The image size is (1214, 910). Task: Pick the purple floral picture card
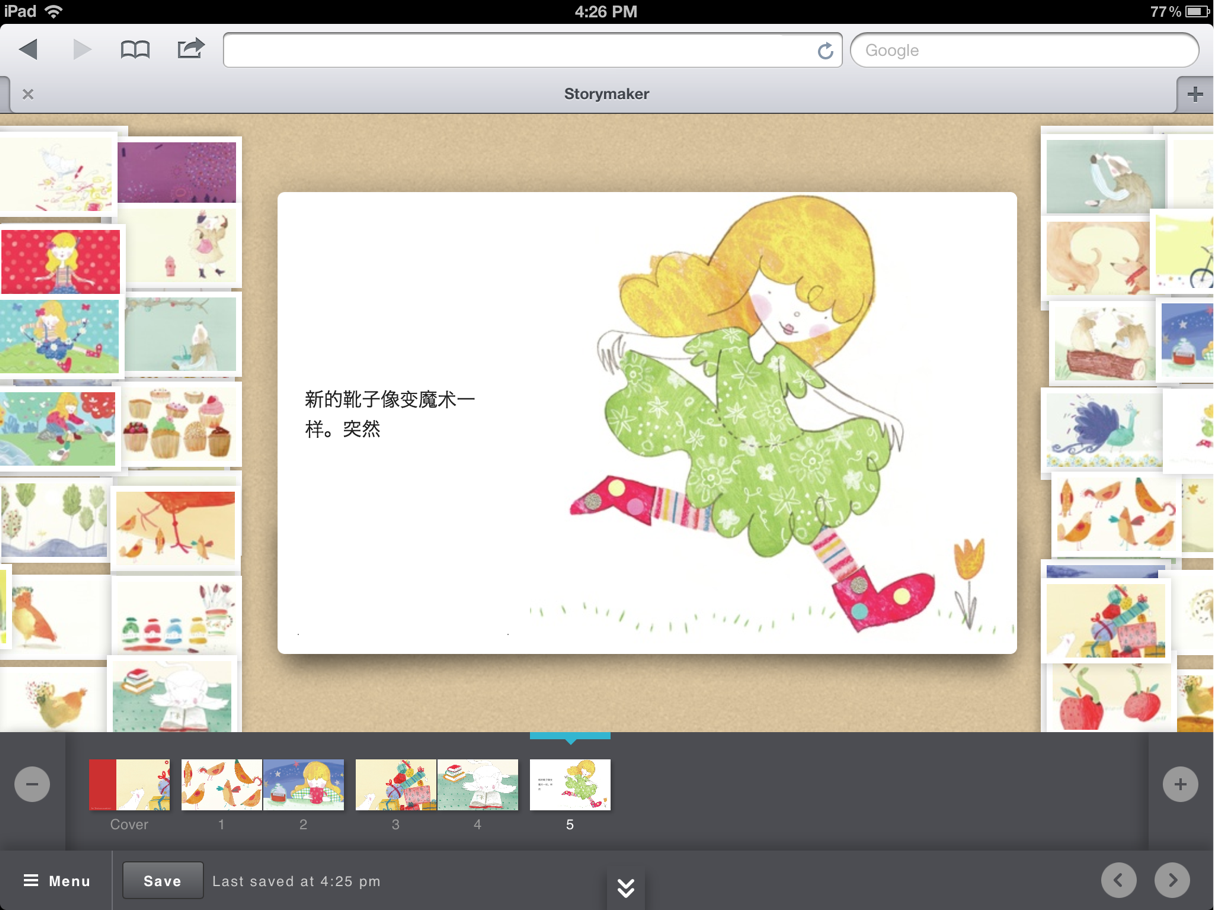[x=177, y=172]
